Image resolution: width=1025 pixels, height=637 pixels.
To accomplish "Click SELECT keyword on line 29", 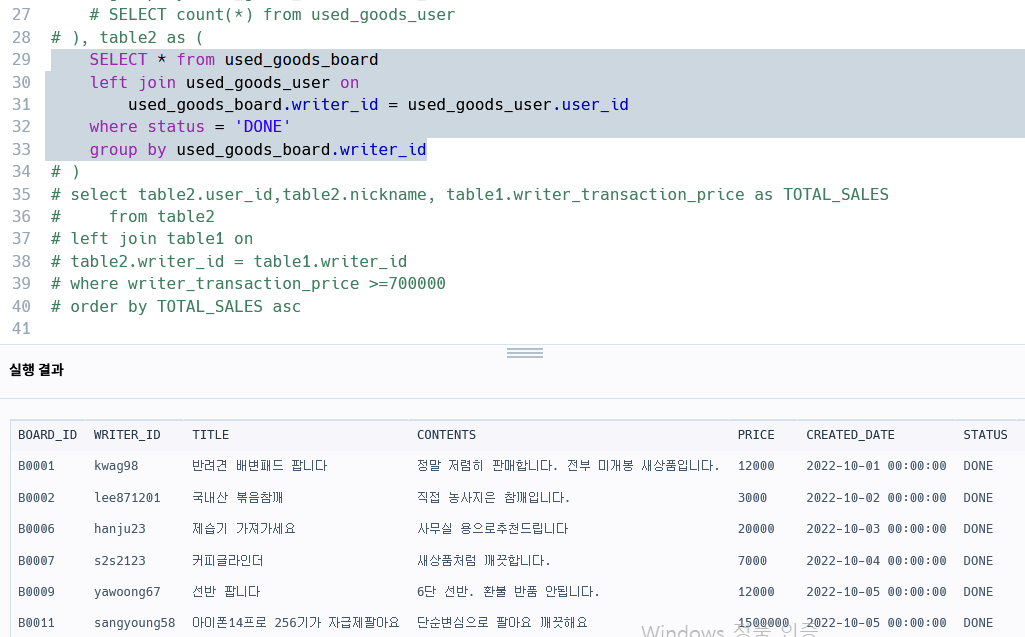I will [x=118, y=60].
